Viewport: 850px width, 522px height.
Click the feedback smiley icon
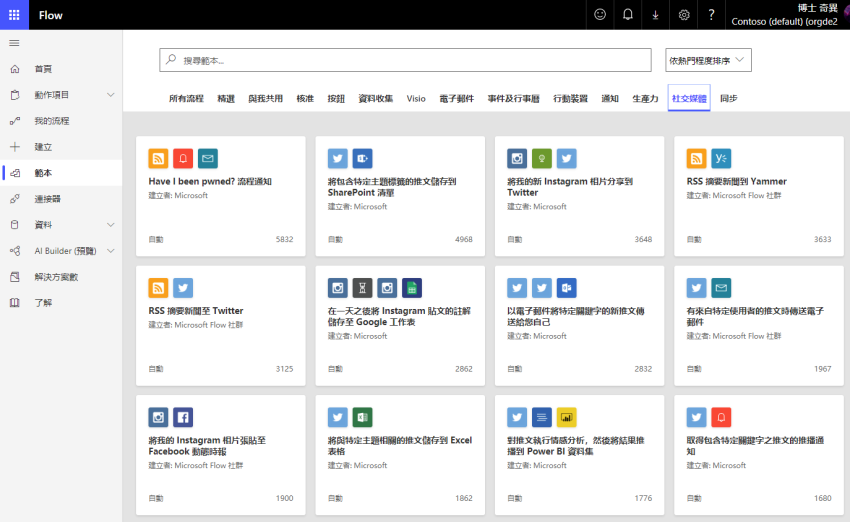click(x=600, y=15)
